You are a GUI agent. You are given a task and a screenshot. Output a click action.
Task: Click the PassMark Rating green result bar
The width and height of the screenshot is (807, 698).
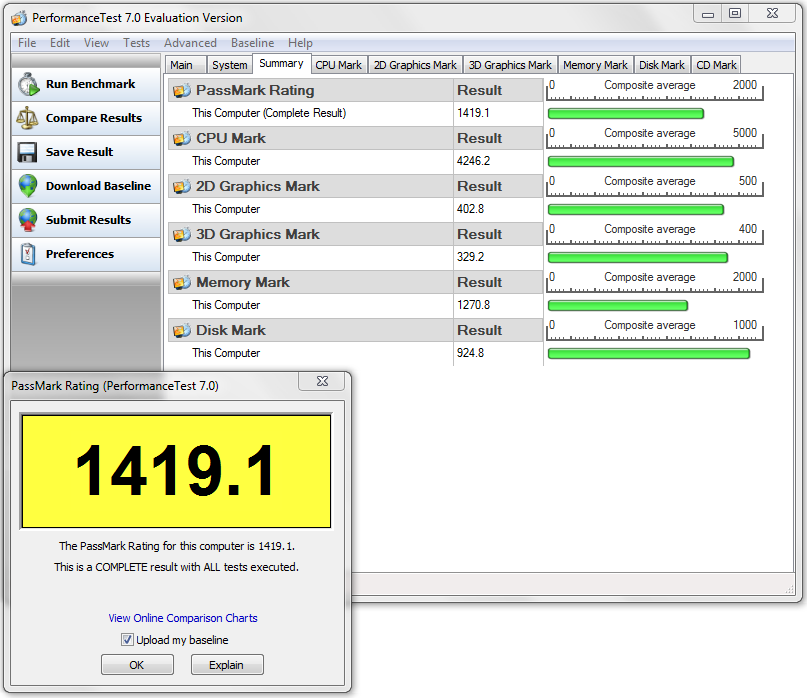(x=626, y=113)
